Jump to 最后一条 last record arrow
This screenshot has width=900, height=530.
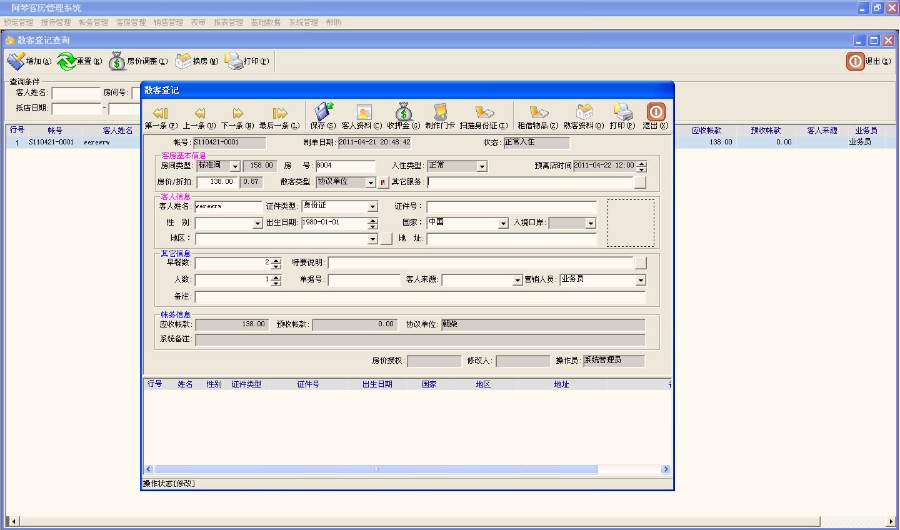point(280,113)
